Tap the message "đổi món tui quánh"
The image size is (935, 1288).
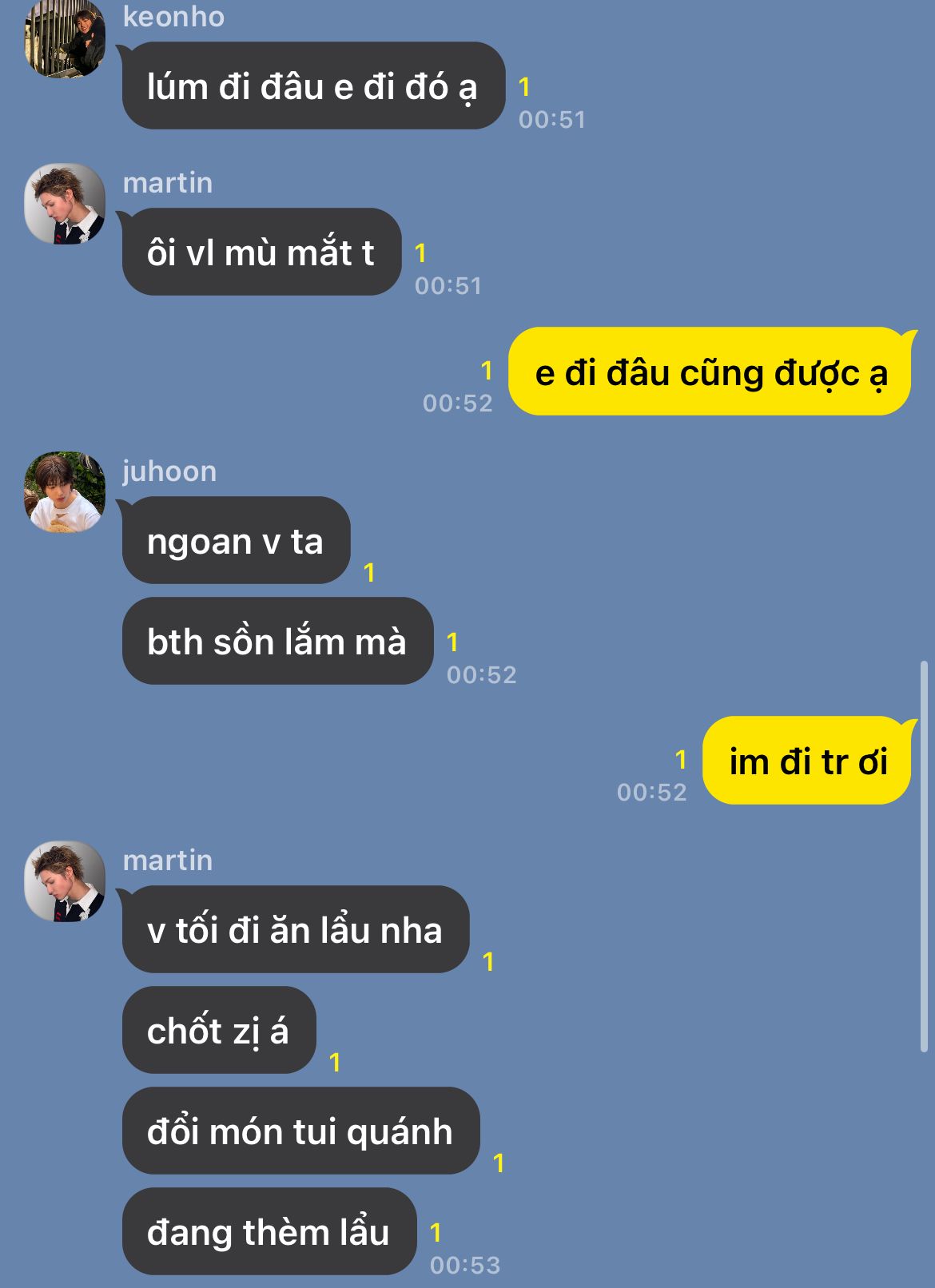[x=300, y=1131]
